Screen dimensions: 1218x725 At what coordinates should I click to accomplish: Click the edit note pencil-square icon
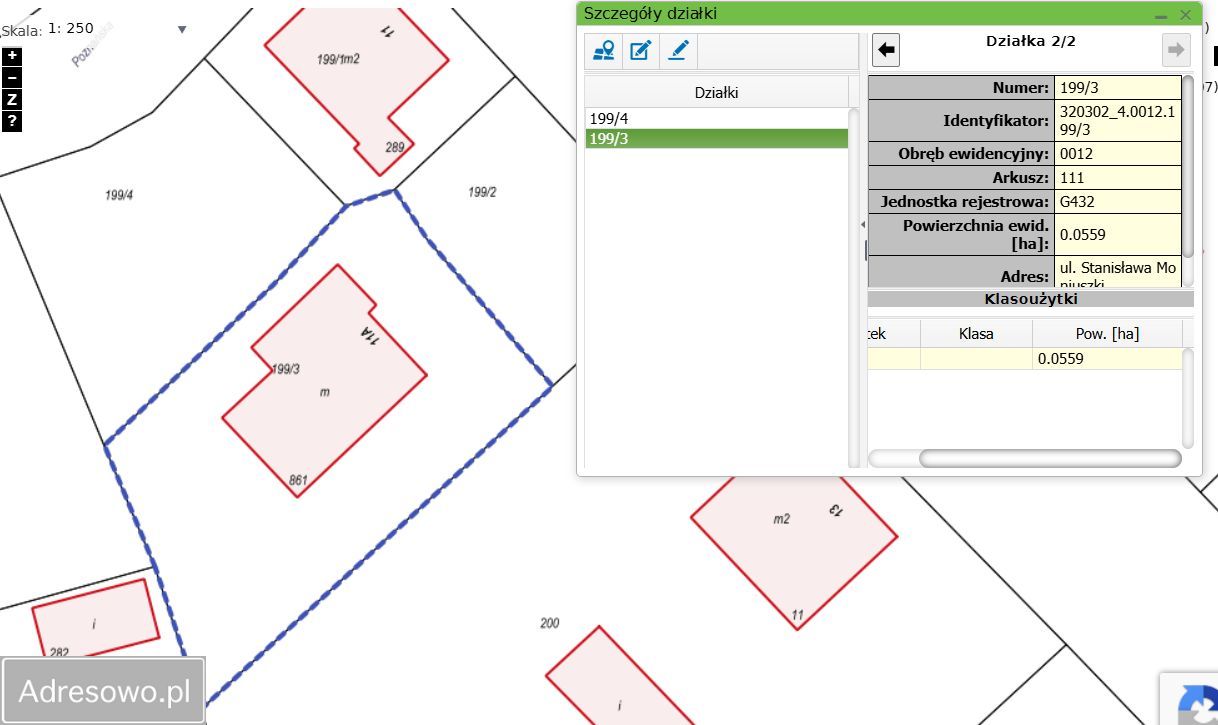coord(641,50)
